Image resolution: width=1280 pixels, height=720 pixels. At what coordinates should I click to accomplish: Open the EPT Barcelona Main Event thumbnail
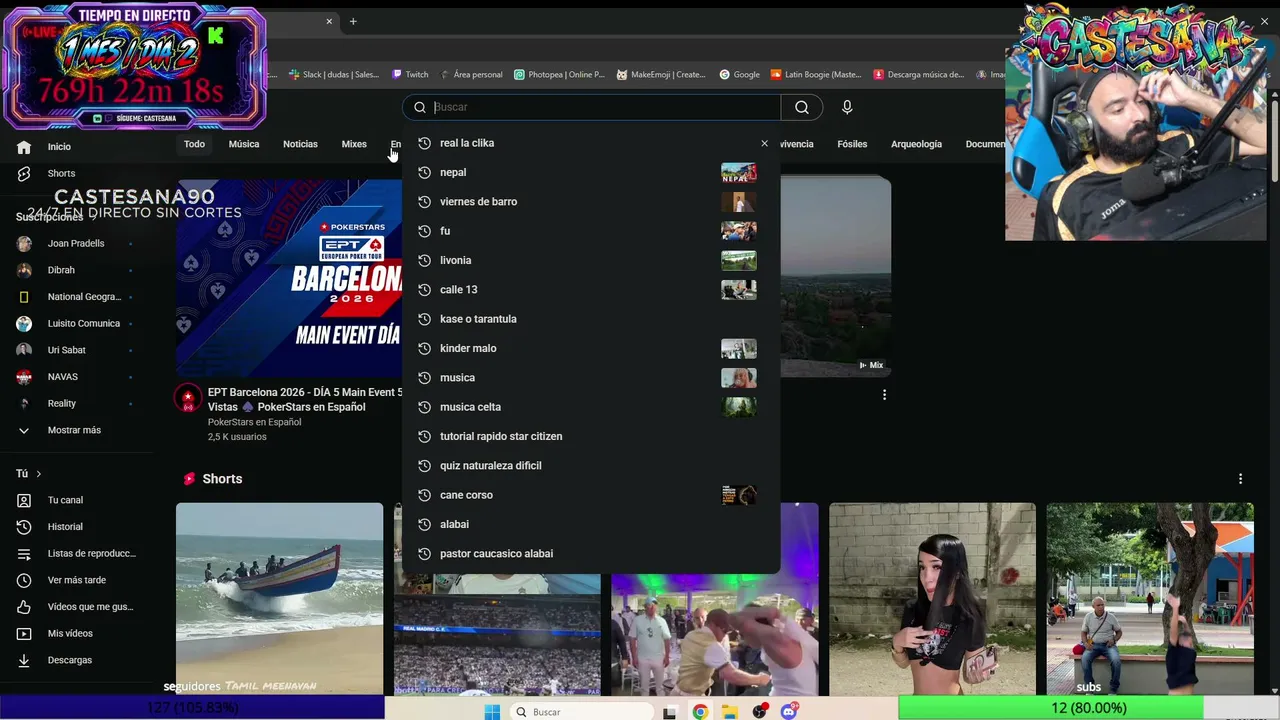pos(289,278)
